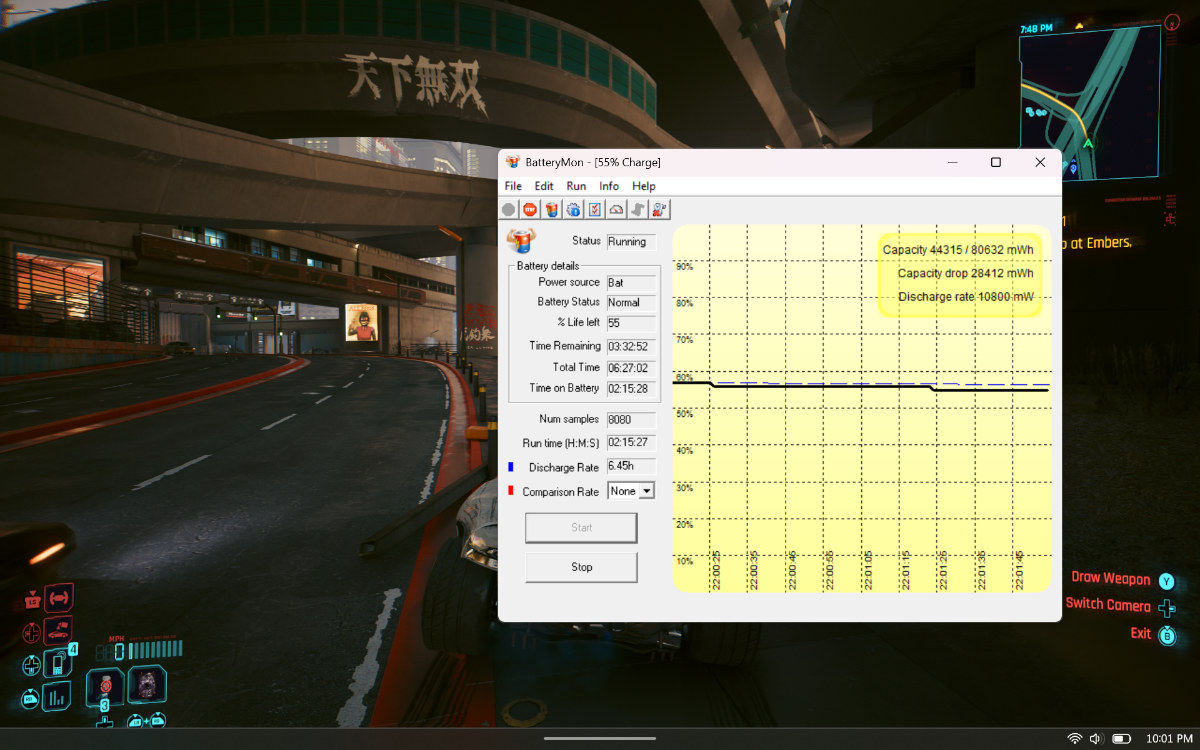Click the 7:48 PM in-game clock
This screenshot has width=1200, height=750.
coord(1036,30)
